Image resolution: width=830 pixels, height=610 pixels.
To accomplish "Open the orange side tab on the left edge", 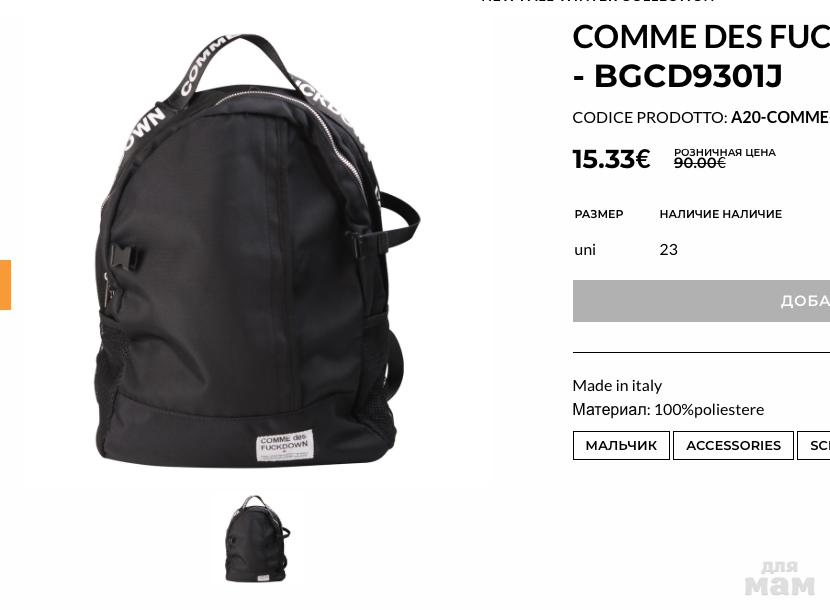I will tap(5, 284).
